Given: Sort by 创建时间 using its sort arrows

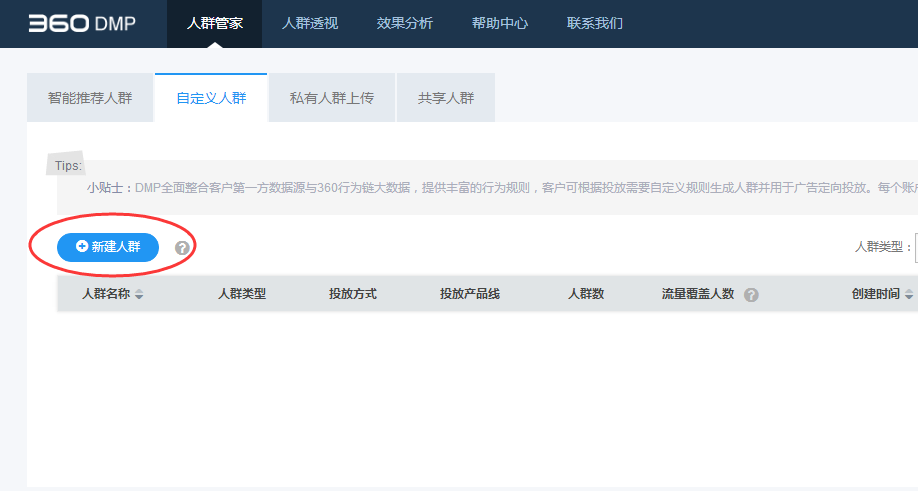Looking at the screenshot, I should click(x=909, y=295).
